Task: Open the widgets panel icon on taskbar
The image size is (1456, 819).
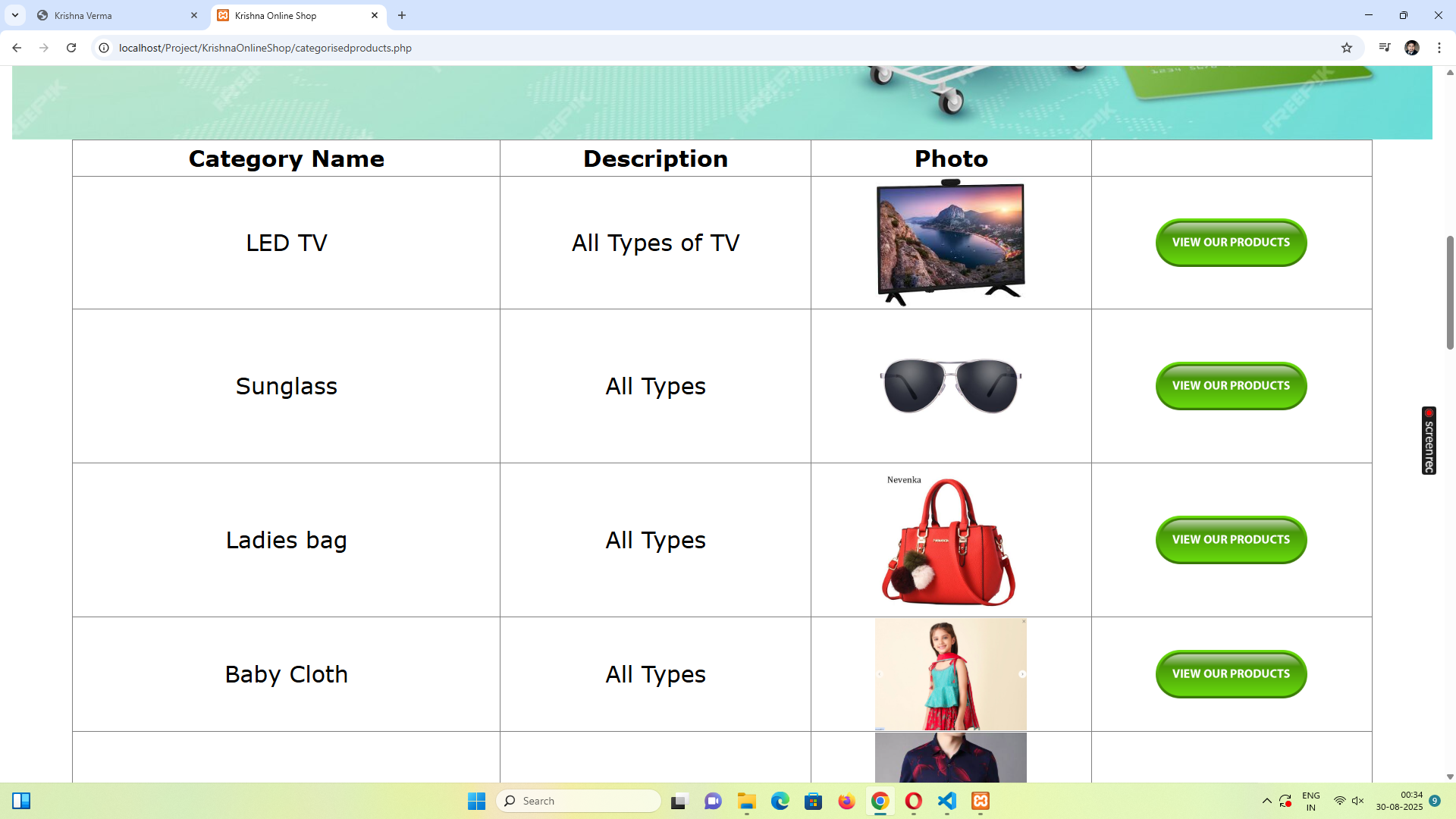Action: [21, 801]
